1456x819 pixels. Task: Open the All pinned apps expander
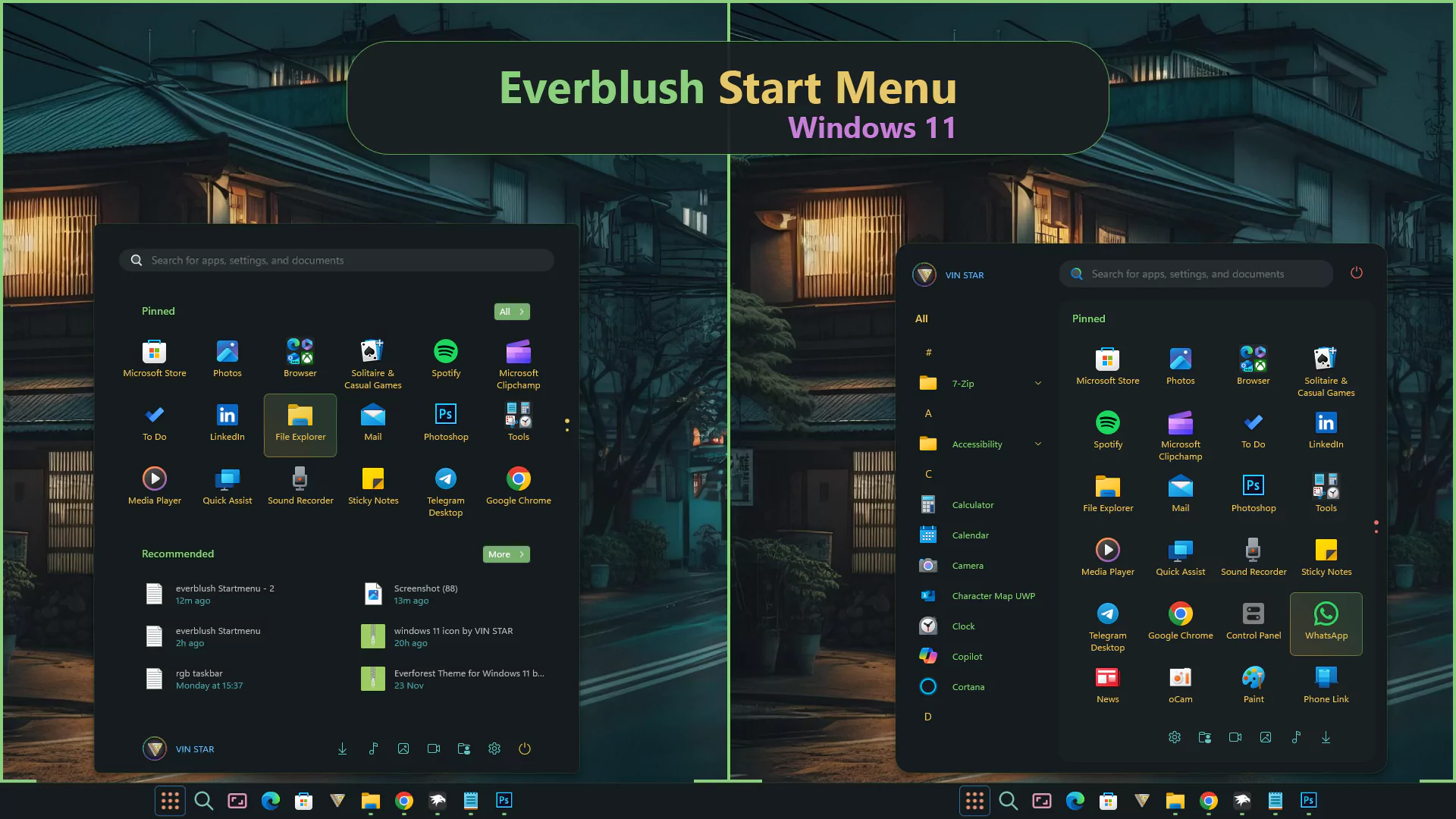point(512,311)
